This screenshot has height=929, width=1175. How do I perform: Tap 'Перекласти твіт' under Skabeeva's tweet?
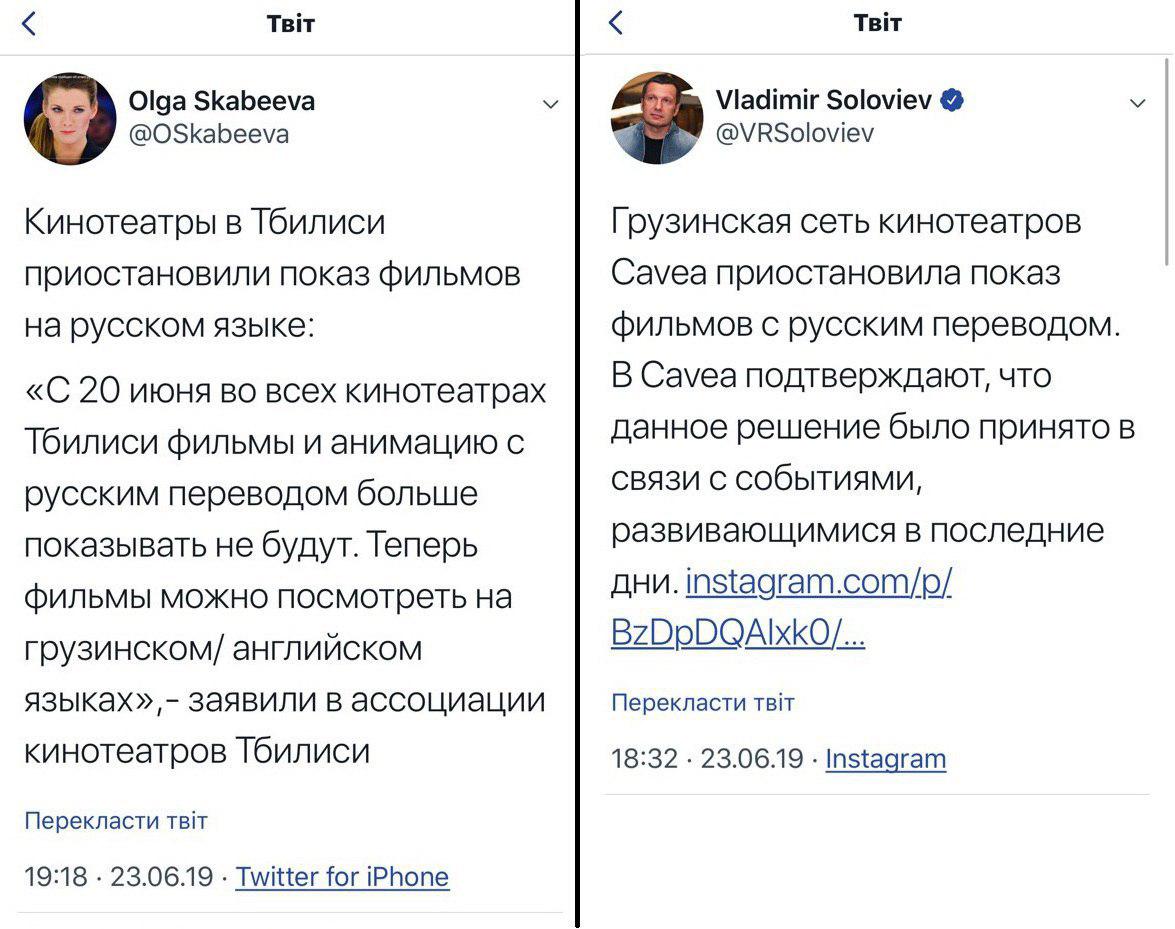coord(115,820)
